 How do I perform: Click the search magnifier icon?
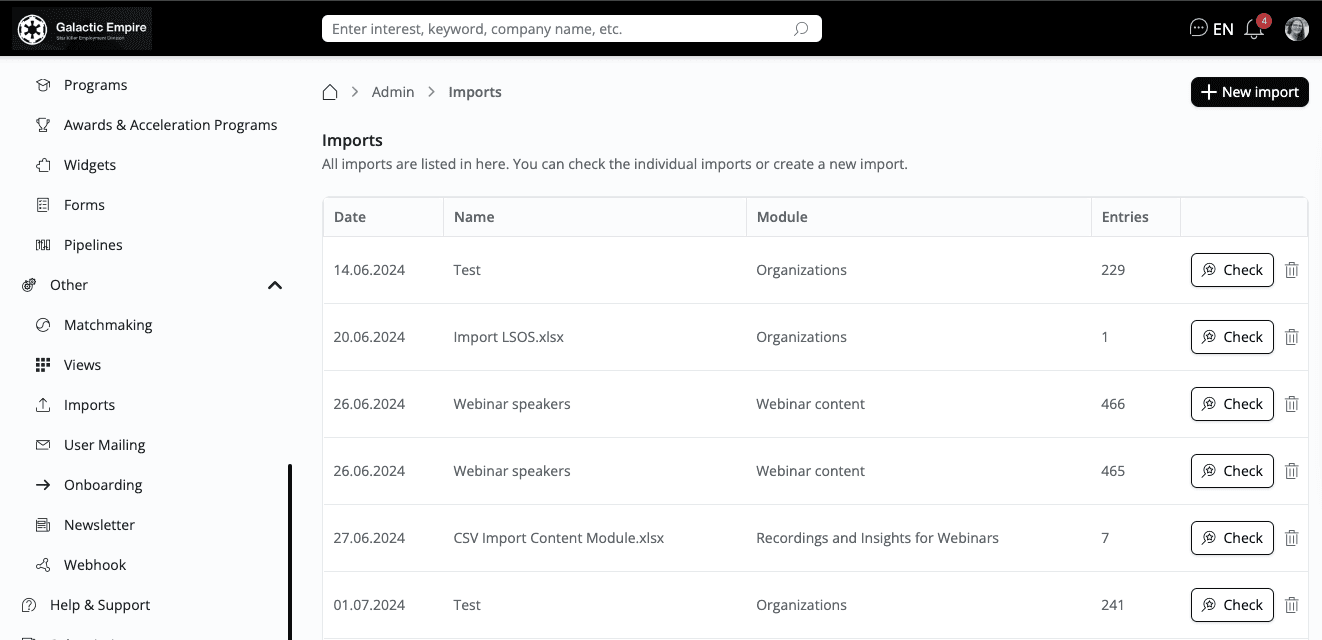click(801, 29)
